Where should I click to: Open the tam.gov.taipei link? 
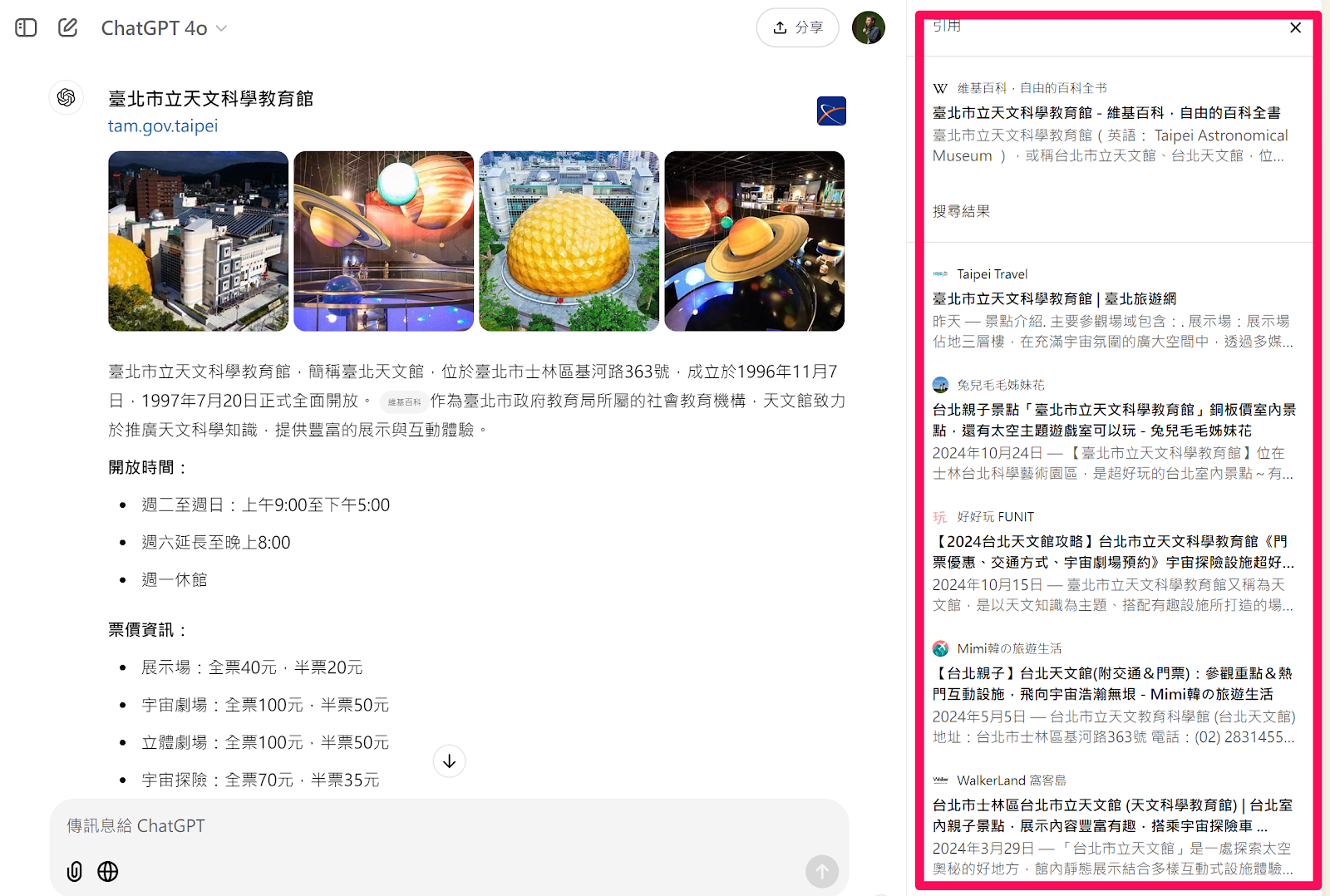pos(163,126)
